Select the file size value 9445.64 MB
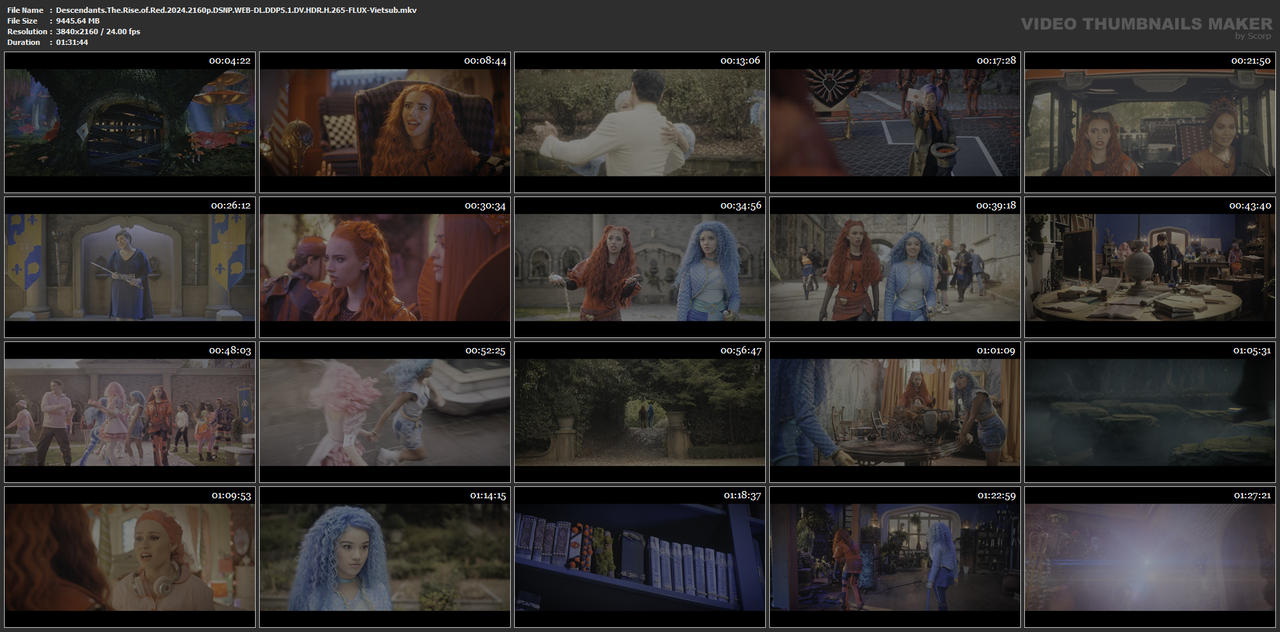The image size is (1280, 632). (x=78, y=21)
